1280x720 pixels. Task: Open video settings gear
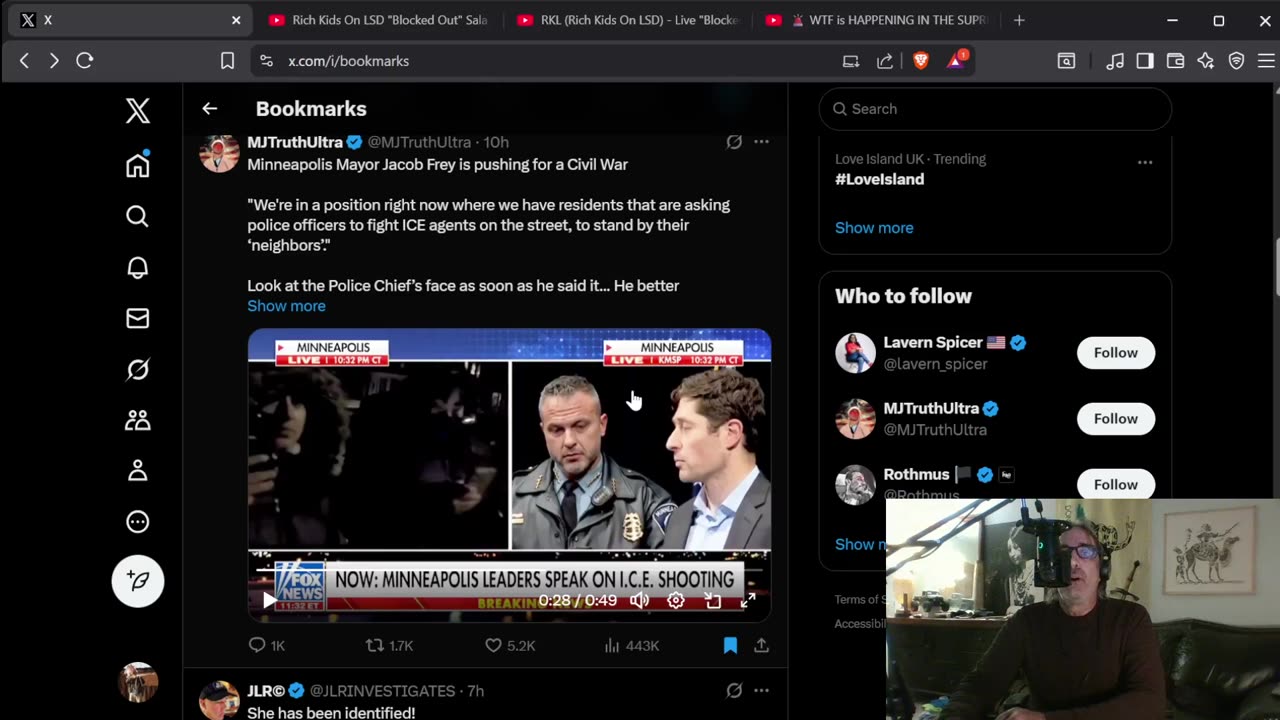click(x=676, y=600)
